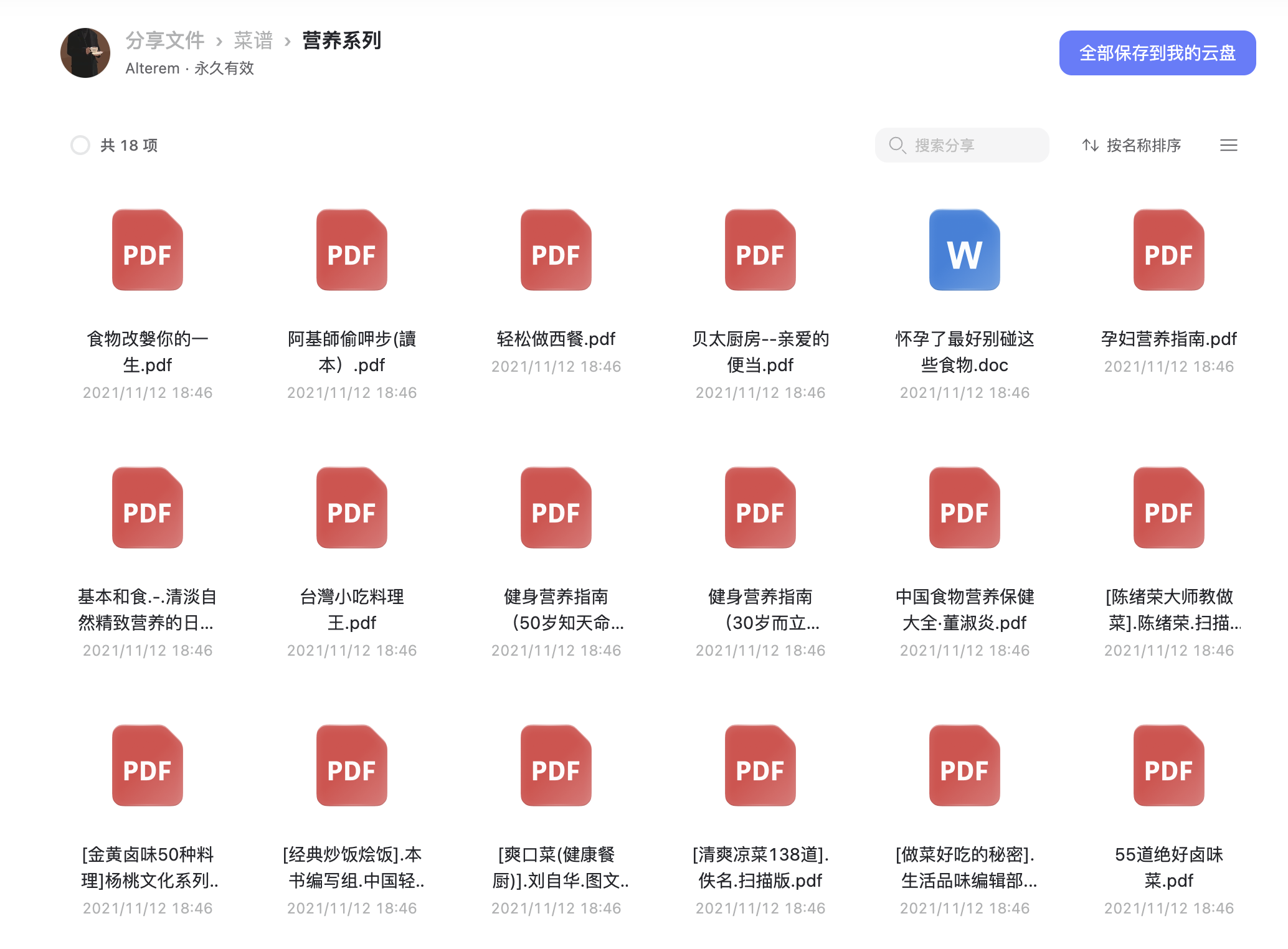Open the Word document 怀孕了最好别碰这些食物.doc
This screenshot has height=949, width=1288.
pyautogui.click(x=964, y=250)
